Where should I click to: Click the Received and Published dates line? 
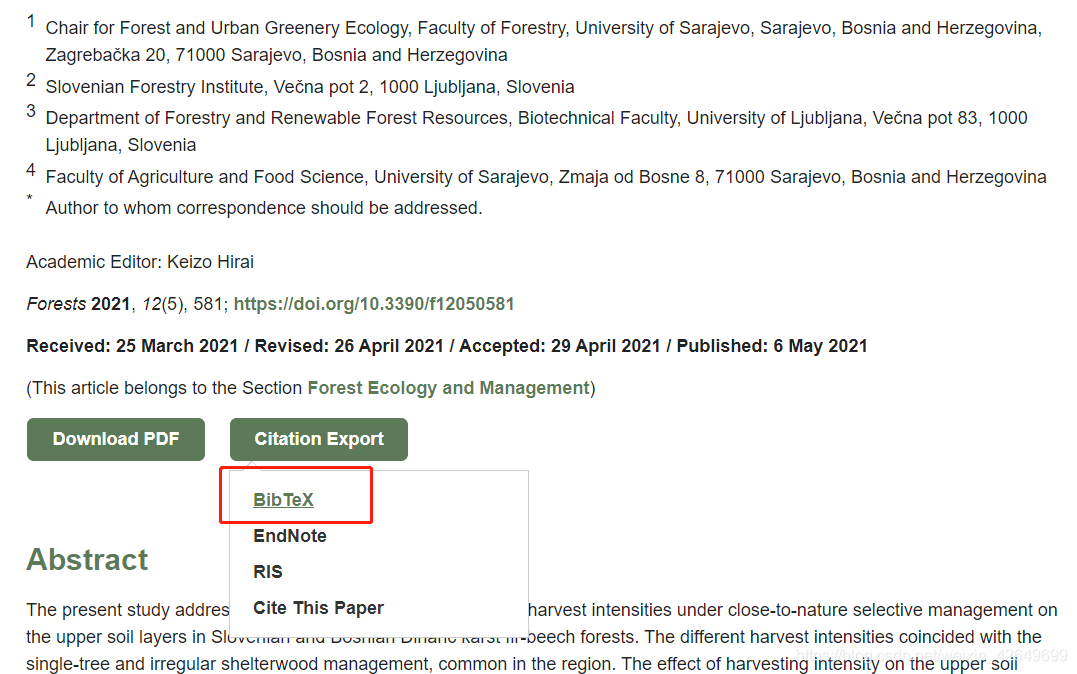[x=446, y=346]
